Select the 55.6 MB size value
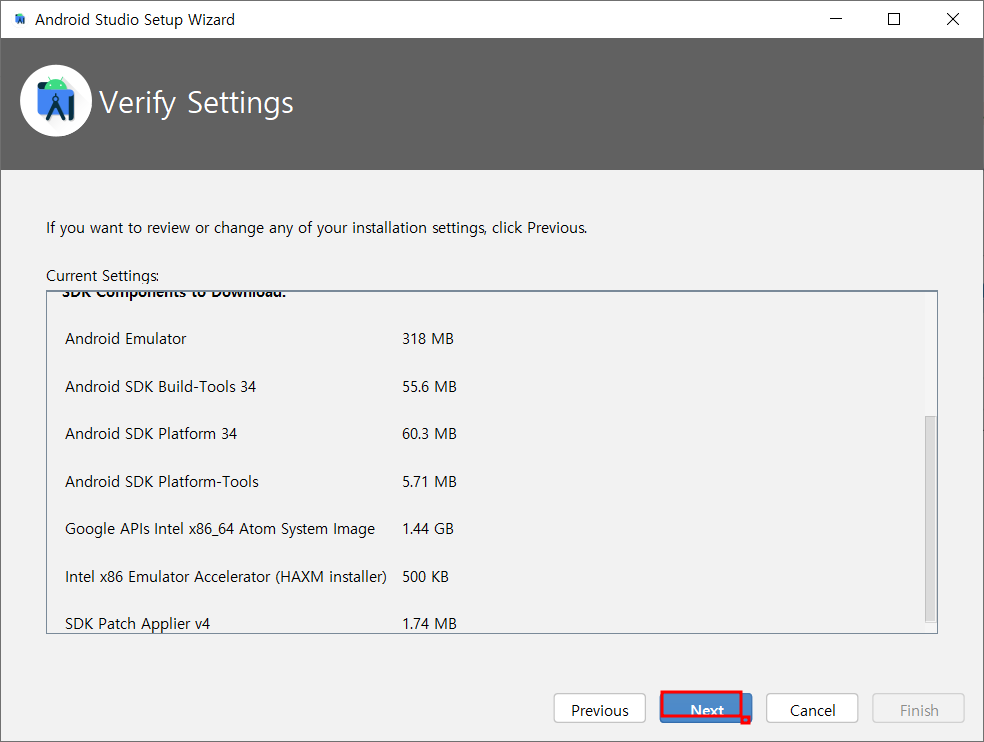 pos(429,387)
